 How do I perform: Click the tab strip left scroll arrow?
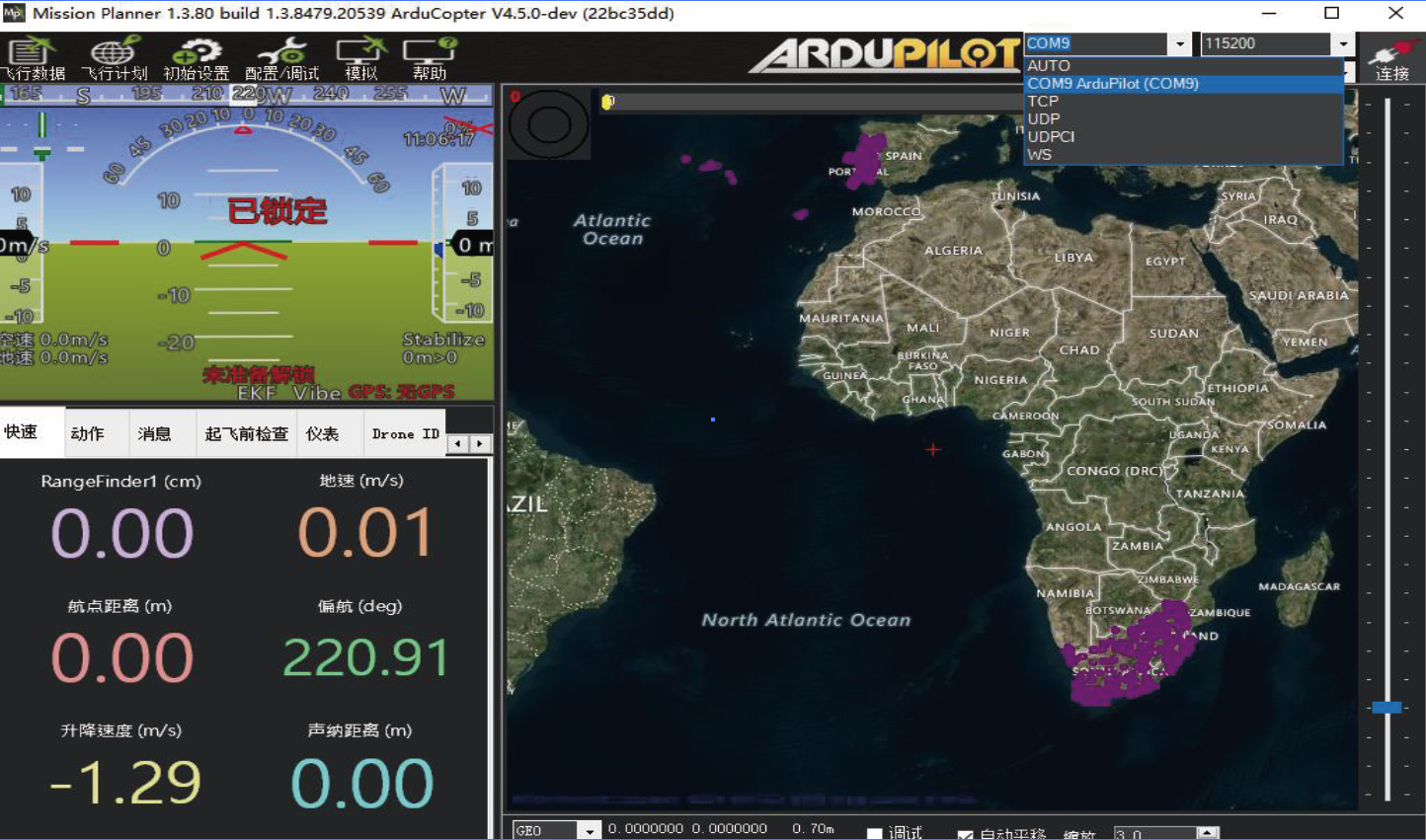(457, 444)
